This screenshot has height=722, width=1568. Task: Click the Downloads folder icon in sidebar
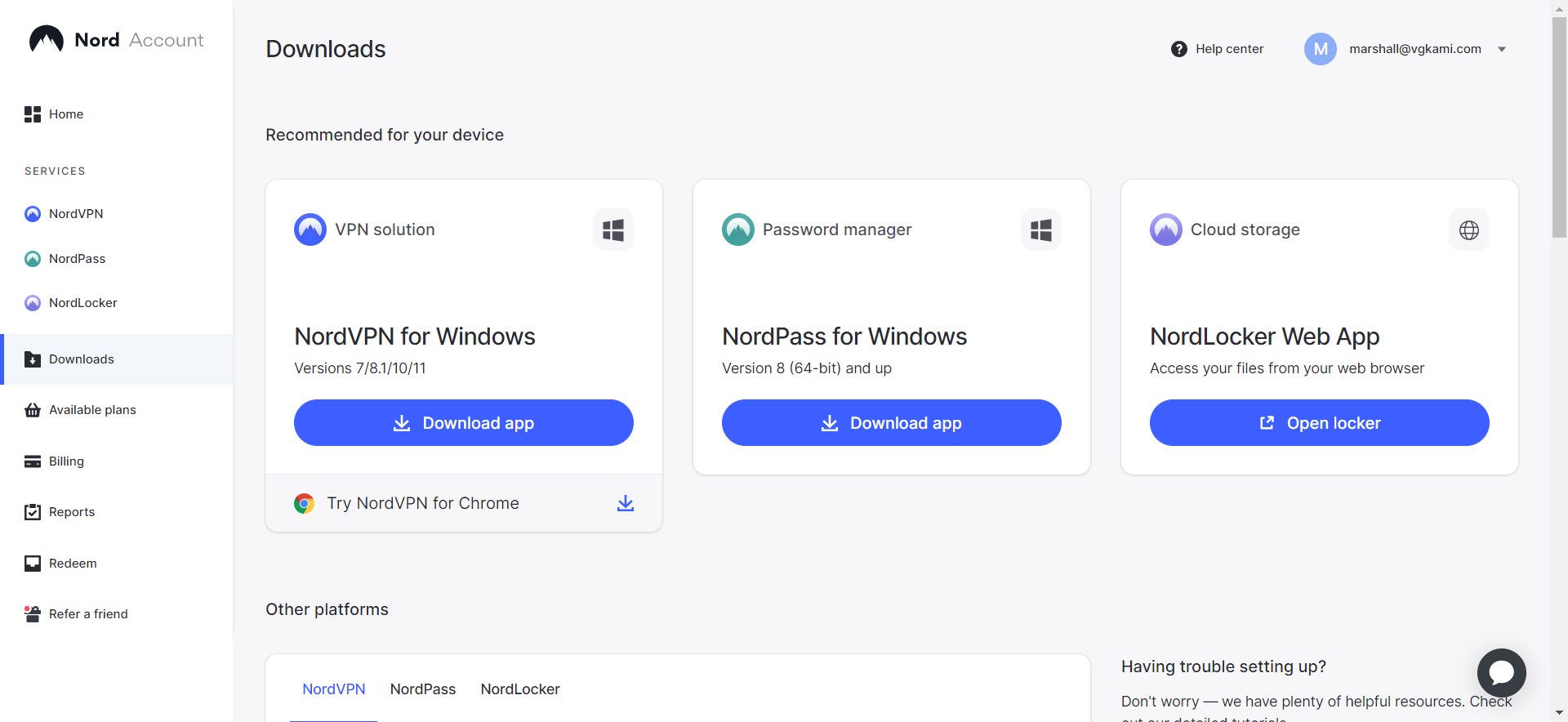pyautogui.click(x=33, y=359)
